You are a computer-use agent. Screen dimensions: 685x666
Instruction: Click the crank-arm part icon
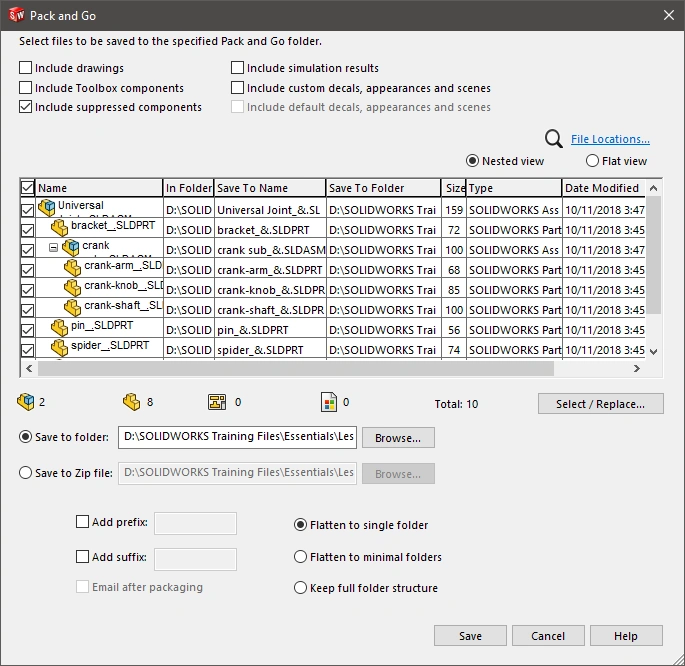(73, 267)
